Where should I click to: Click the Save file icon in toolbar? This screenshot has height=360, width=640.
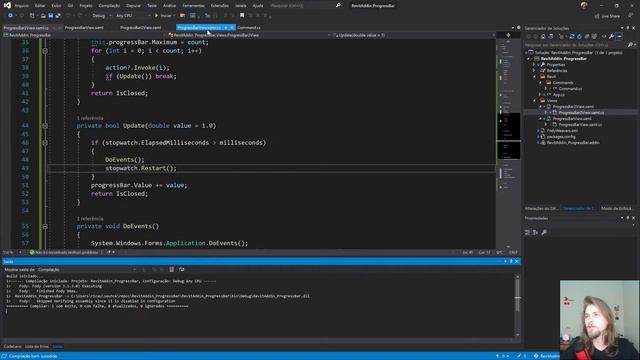(x=51, y=16)
